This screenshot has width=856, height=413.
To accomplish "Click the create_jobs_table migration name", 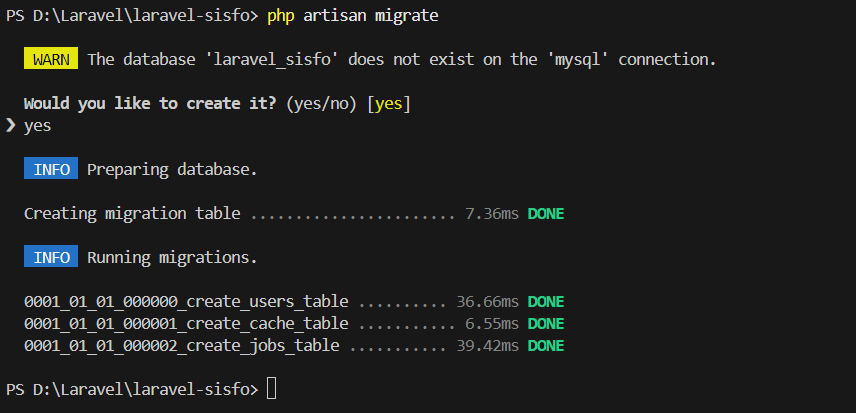I will (x=181, y=345).
